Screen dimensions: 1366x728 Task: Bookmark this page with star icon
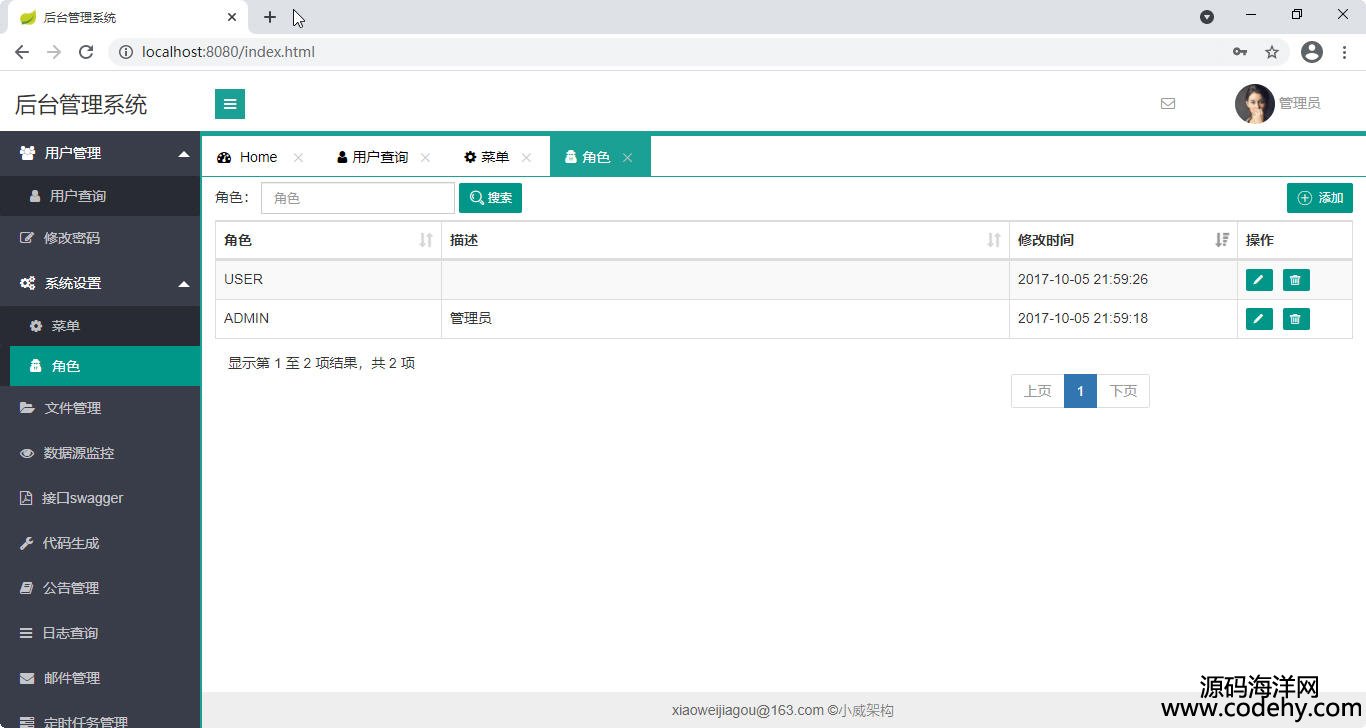tap(1272, 52)
